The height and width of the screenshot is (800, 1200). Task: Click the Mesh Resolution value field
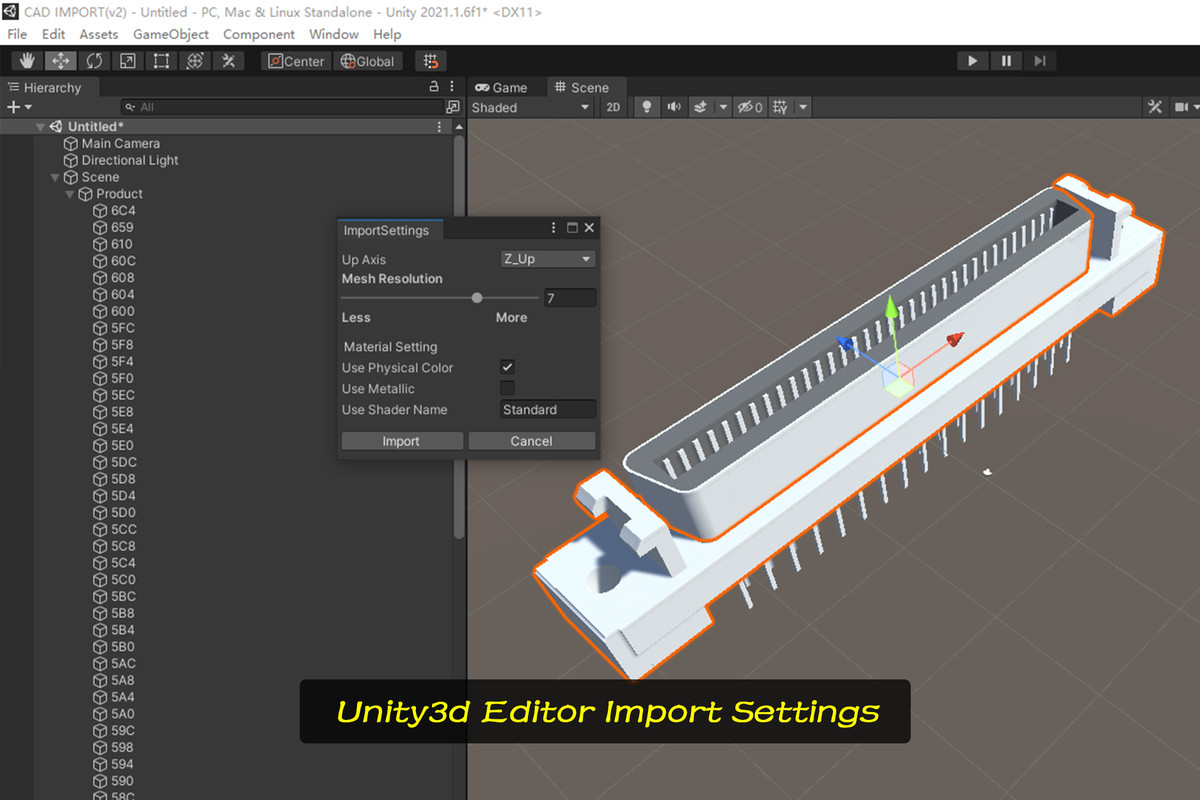[x=570, y=298]
